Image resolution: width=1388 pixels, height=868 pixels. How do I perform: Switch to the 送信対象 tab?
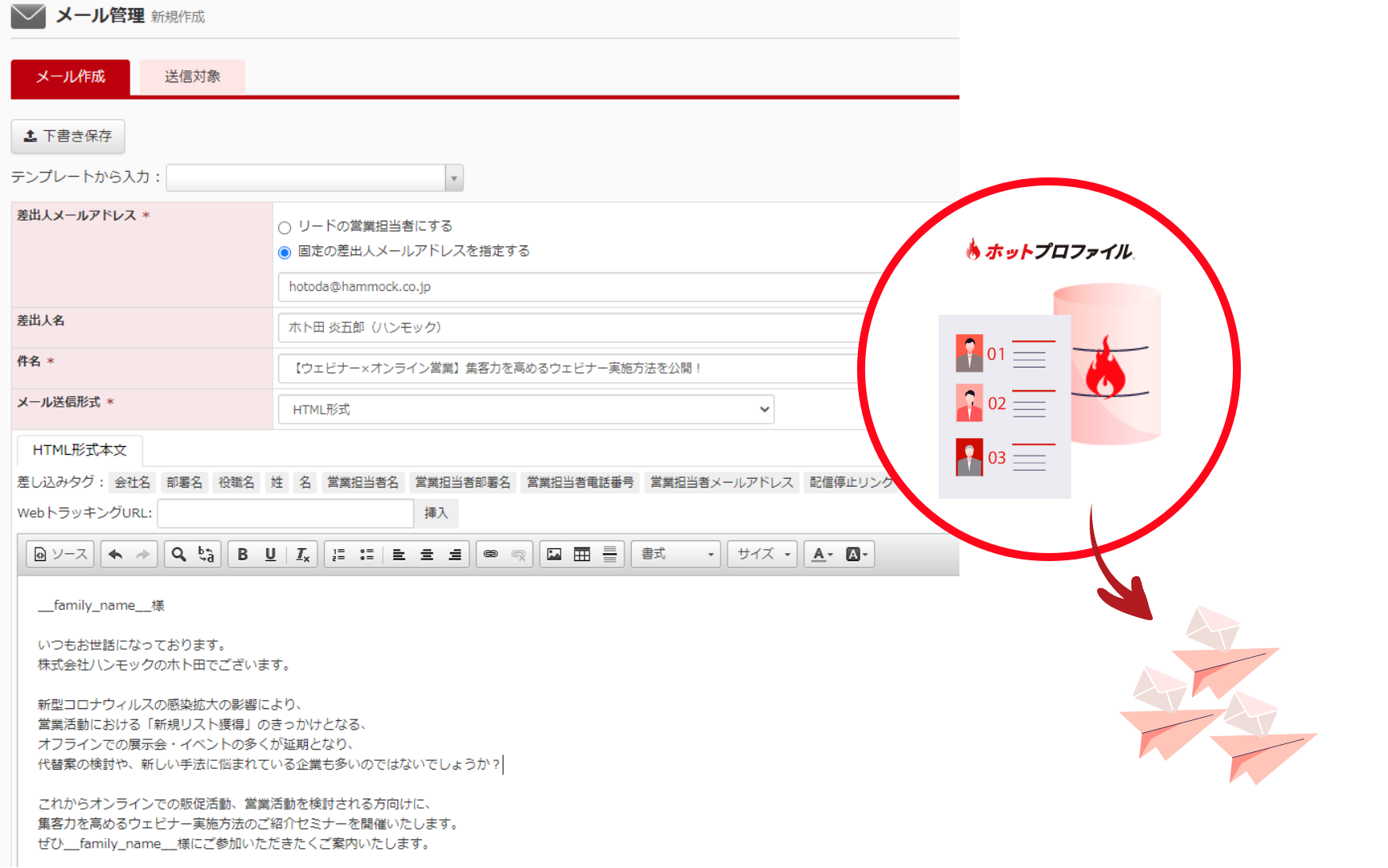(193, 77)
